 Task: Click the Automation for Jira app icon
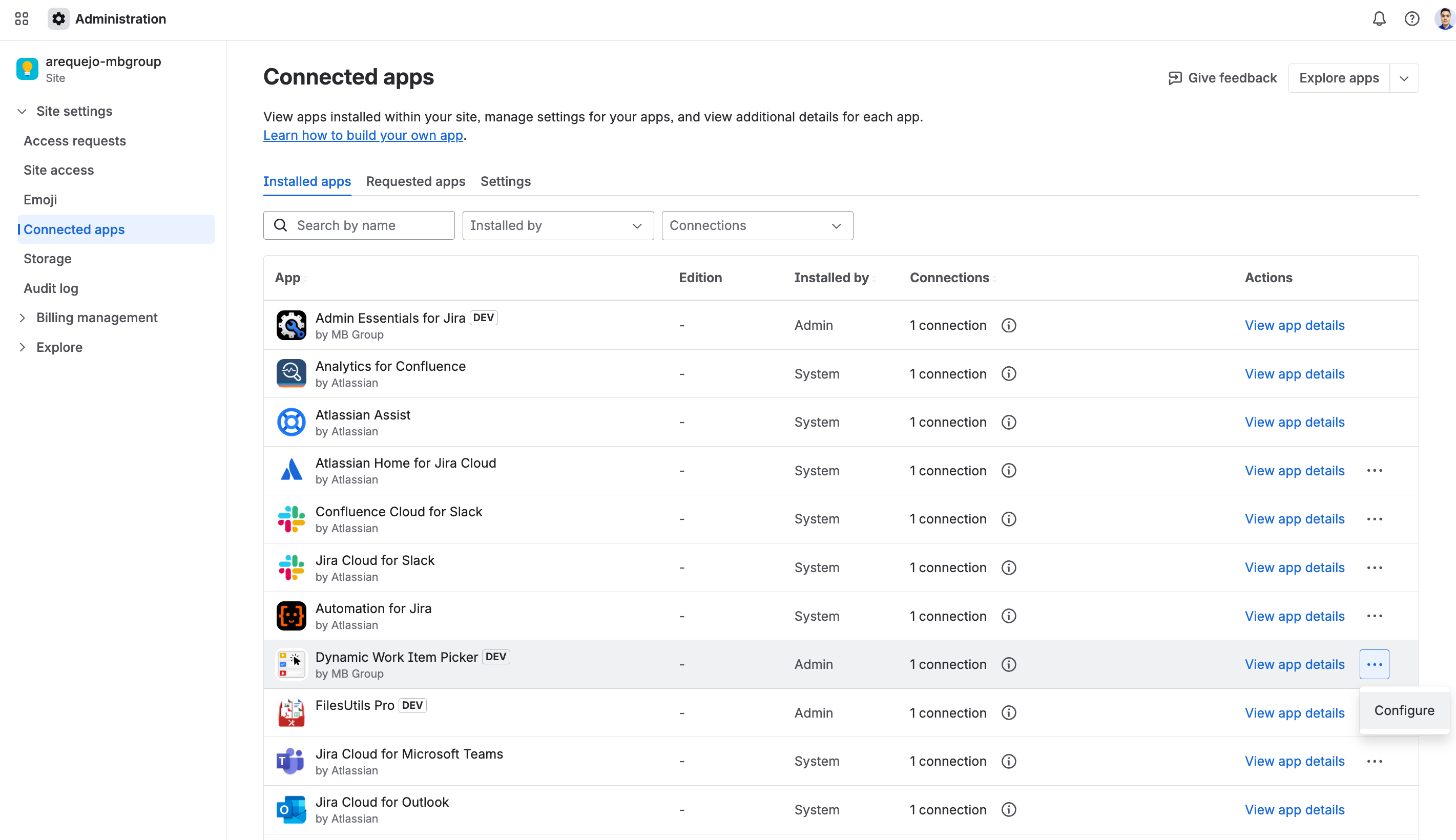(x=292, y=616)
